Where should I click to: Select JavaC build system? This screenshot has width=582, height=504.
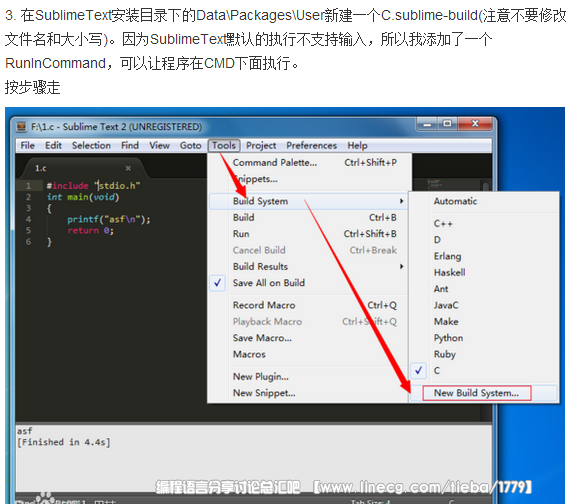pyautogui.click(x=484, y=305)
